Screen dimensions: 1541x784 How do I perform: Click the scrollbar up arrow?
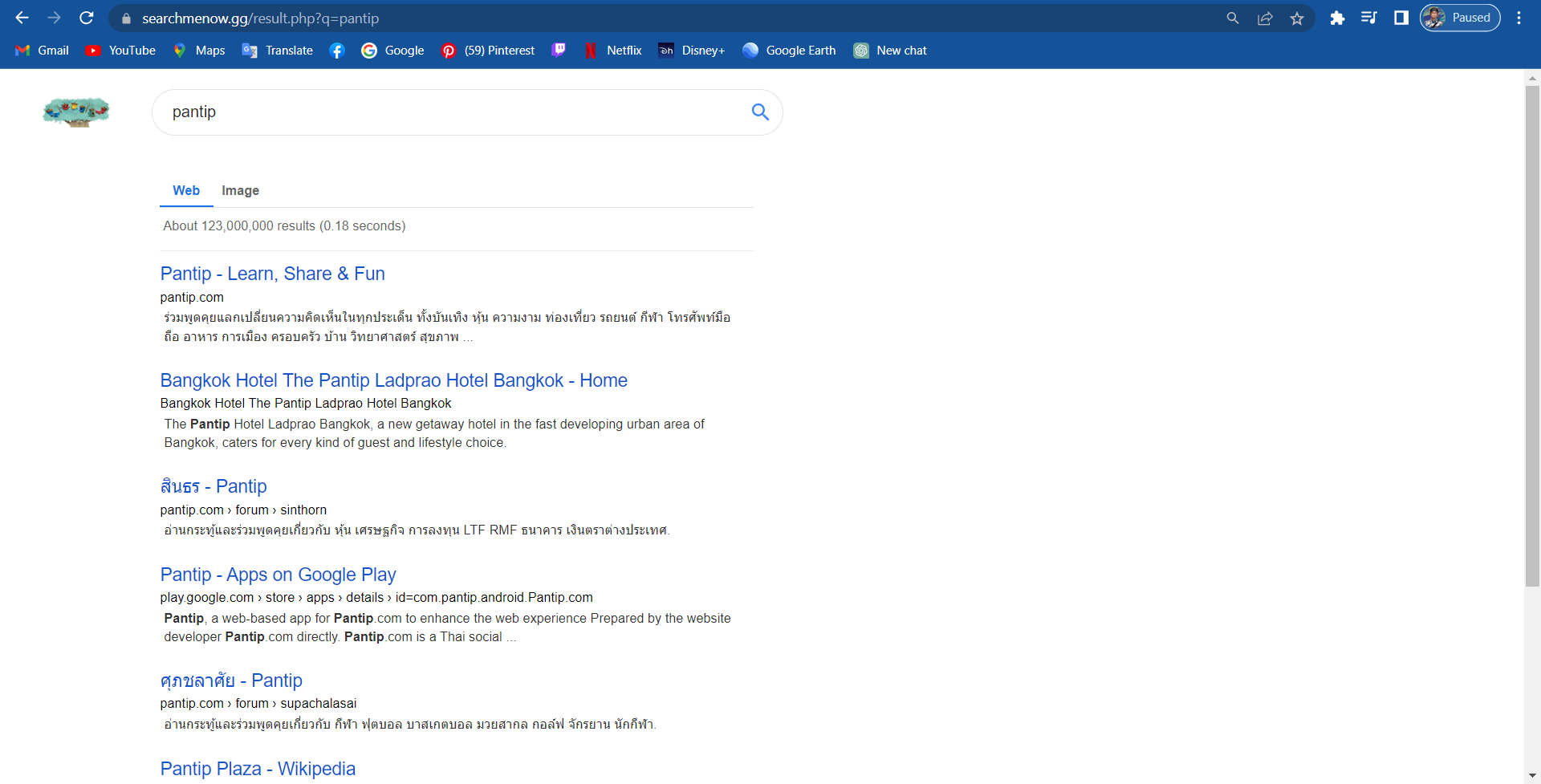point(1532,78)
